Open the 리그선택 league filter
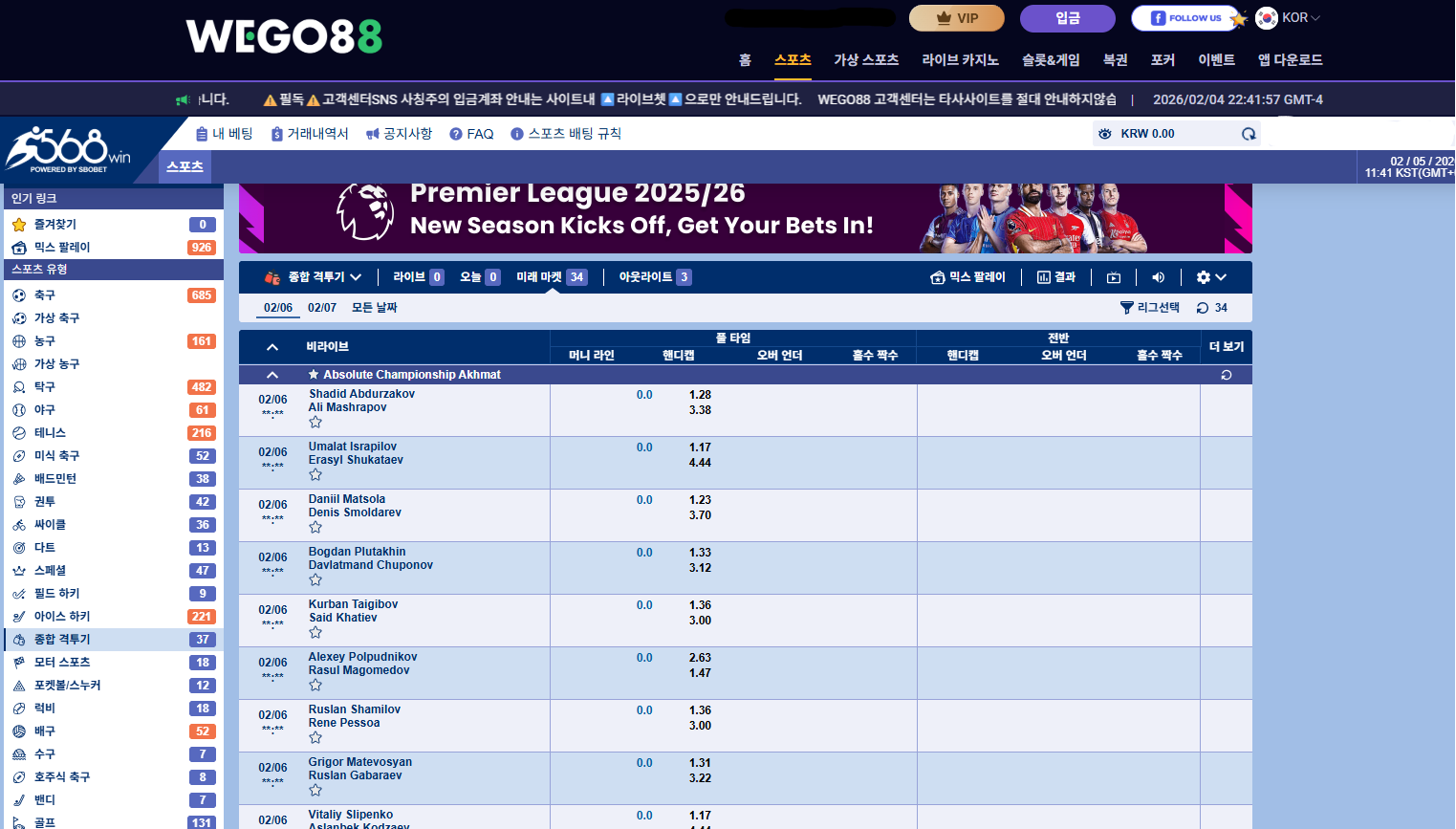This screenshot has width=1456, height=829. coord(1150,308)
